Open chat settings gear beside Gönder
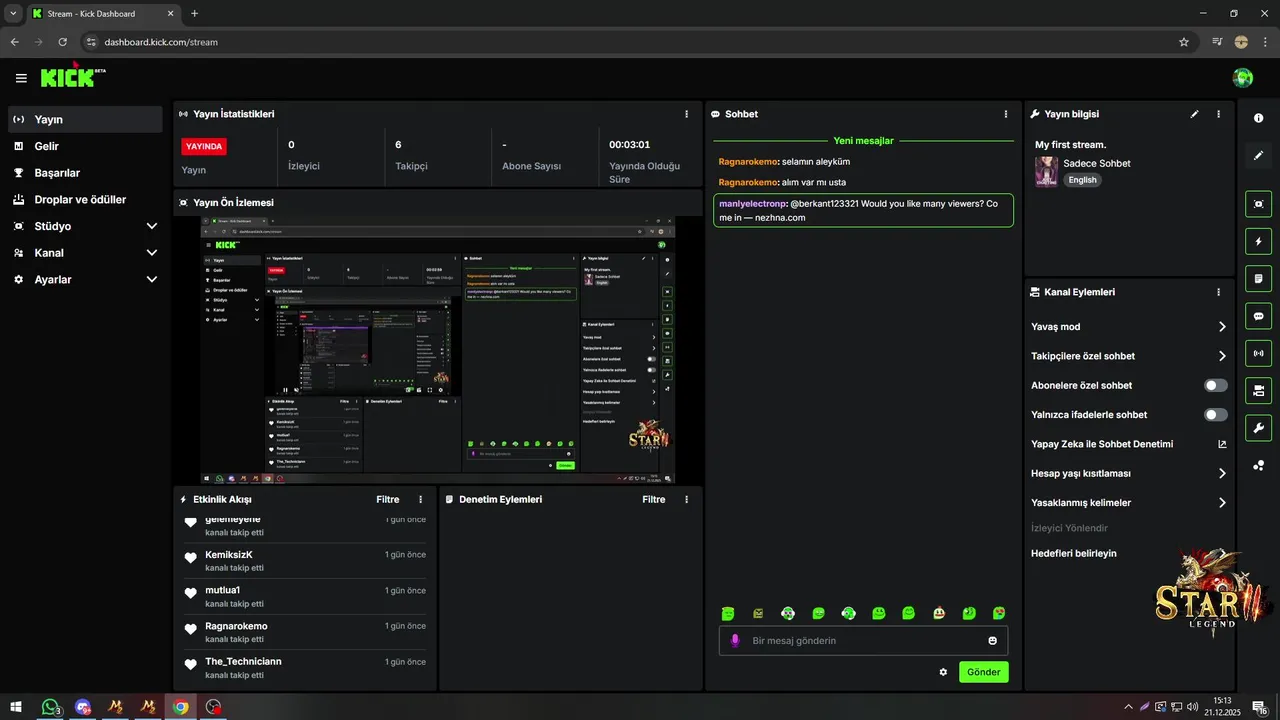1280x720 pixels. click(943, 672)
